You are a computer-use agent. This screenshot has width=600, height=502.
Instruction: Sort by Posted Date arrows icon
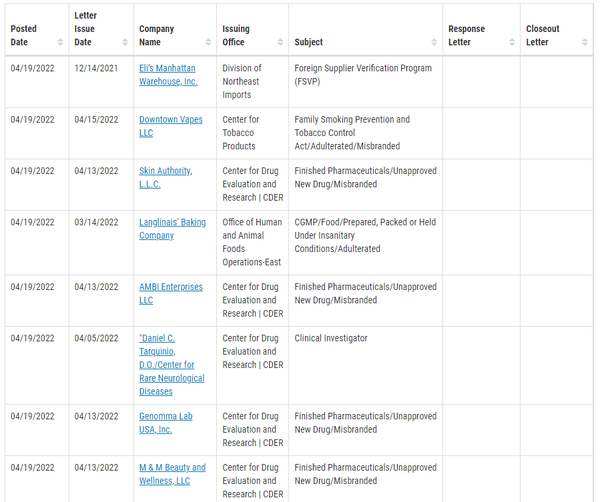point(60,42)
